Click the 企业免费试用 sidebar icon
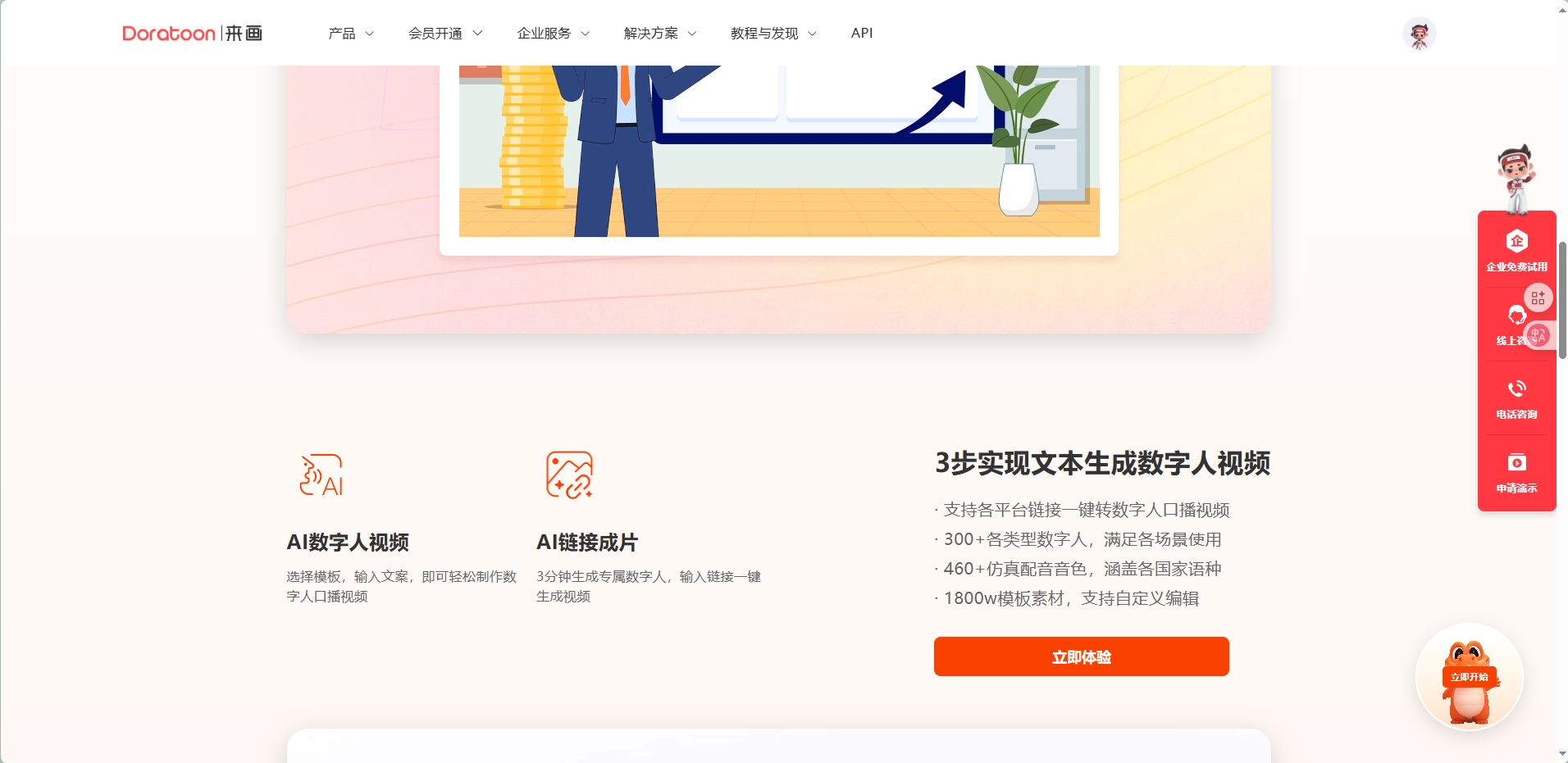Screen dimensions: 1568x763 (1516, 241)
